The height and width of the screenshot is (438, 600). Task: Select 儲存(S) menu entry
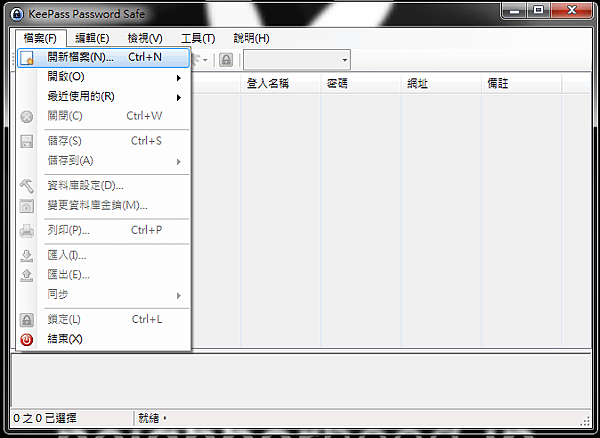click(x=103, y=141)
